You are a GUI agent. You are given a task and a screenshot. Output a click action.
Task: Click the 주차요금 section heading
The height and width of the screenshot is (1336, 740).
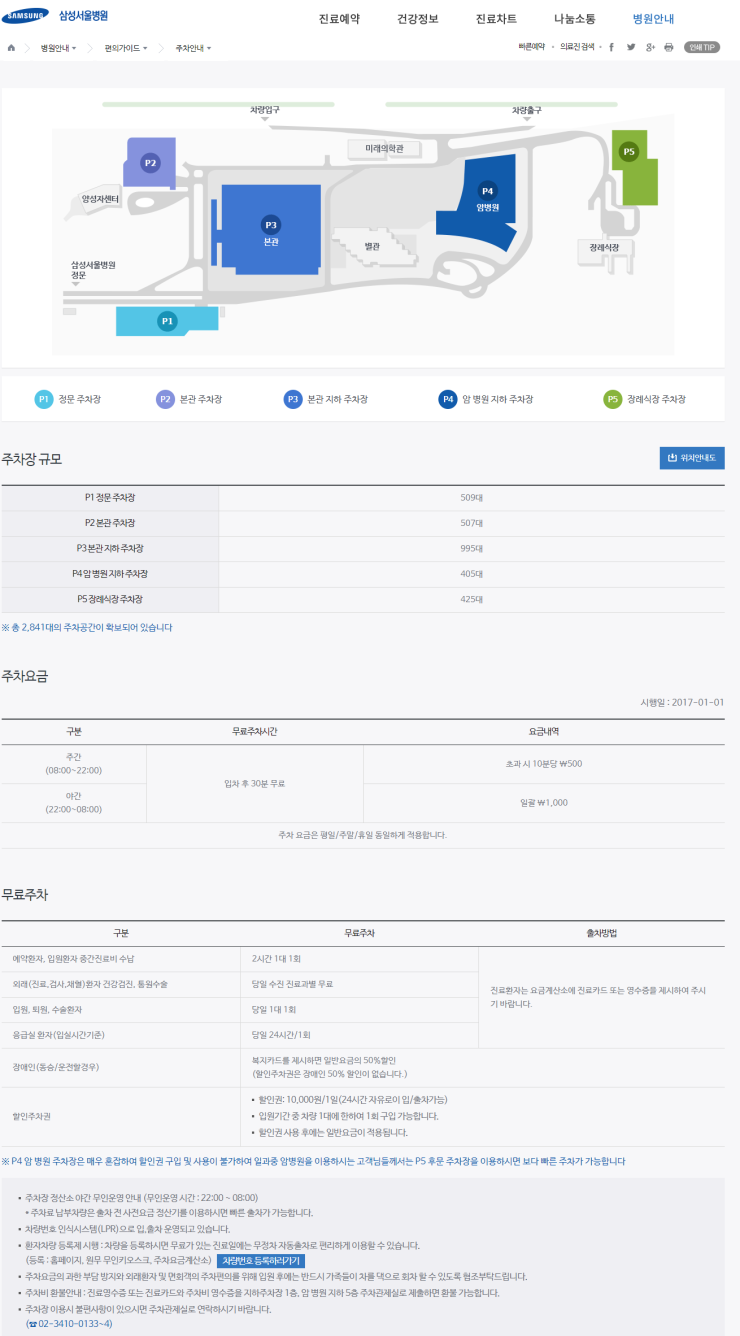(x=25, y=676)
